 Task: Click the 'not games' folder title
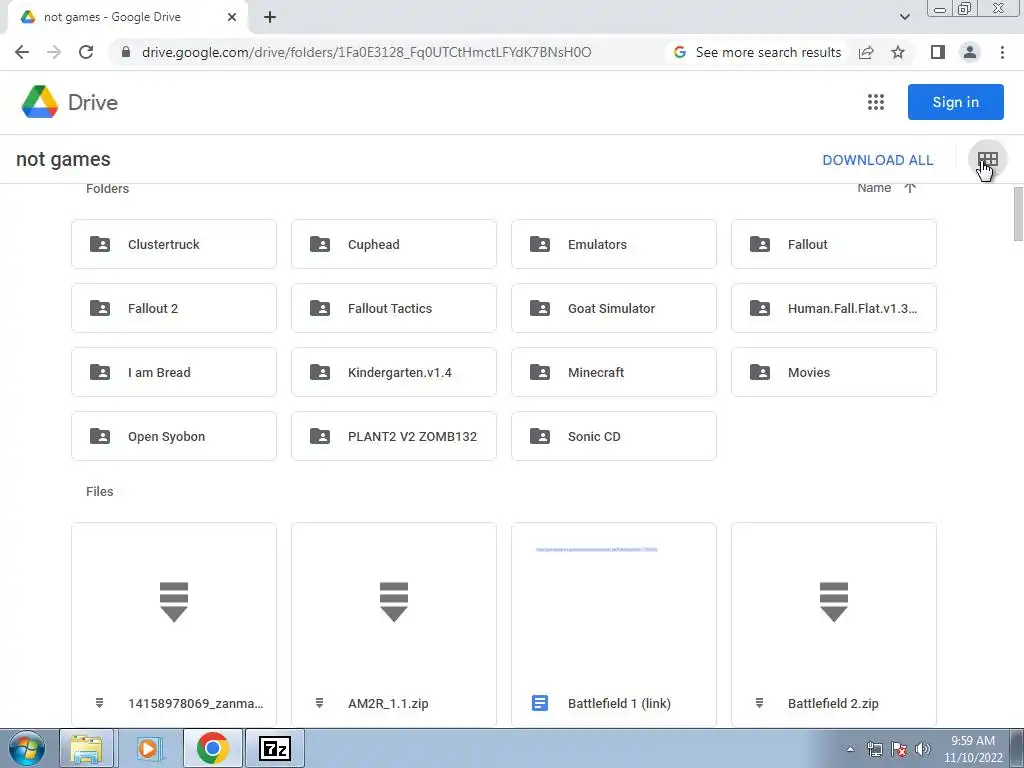63,159
